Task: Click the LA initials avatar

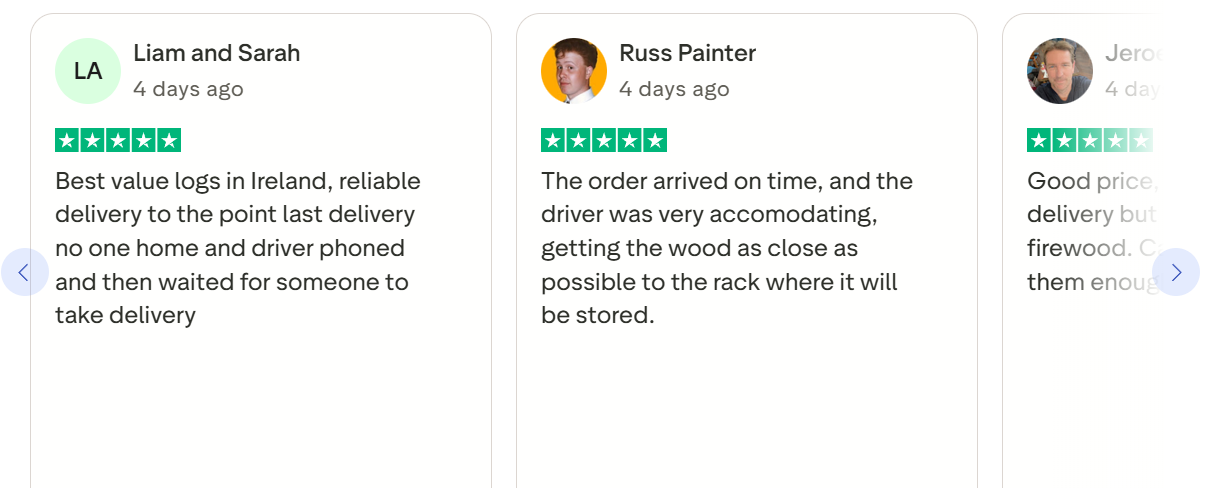Action: (x=88, y=71)
